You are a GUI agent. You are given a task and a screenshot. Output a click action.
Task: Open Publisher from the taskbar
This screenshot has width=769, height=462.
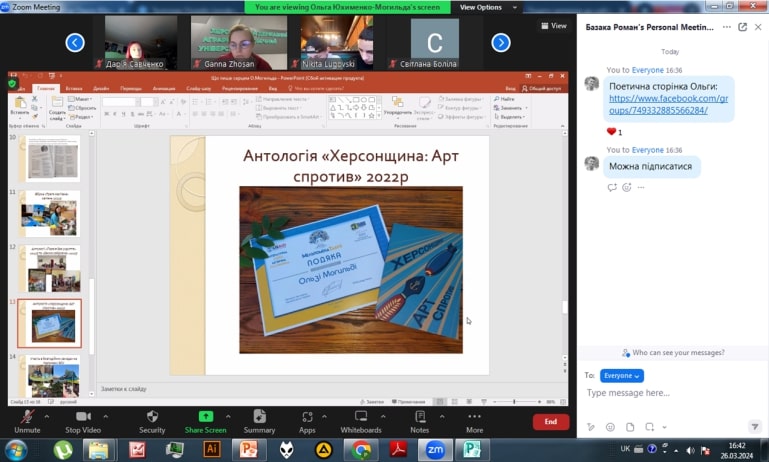pos(471,450)
